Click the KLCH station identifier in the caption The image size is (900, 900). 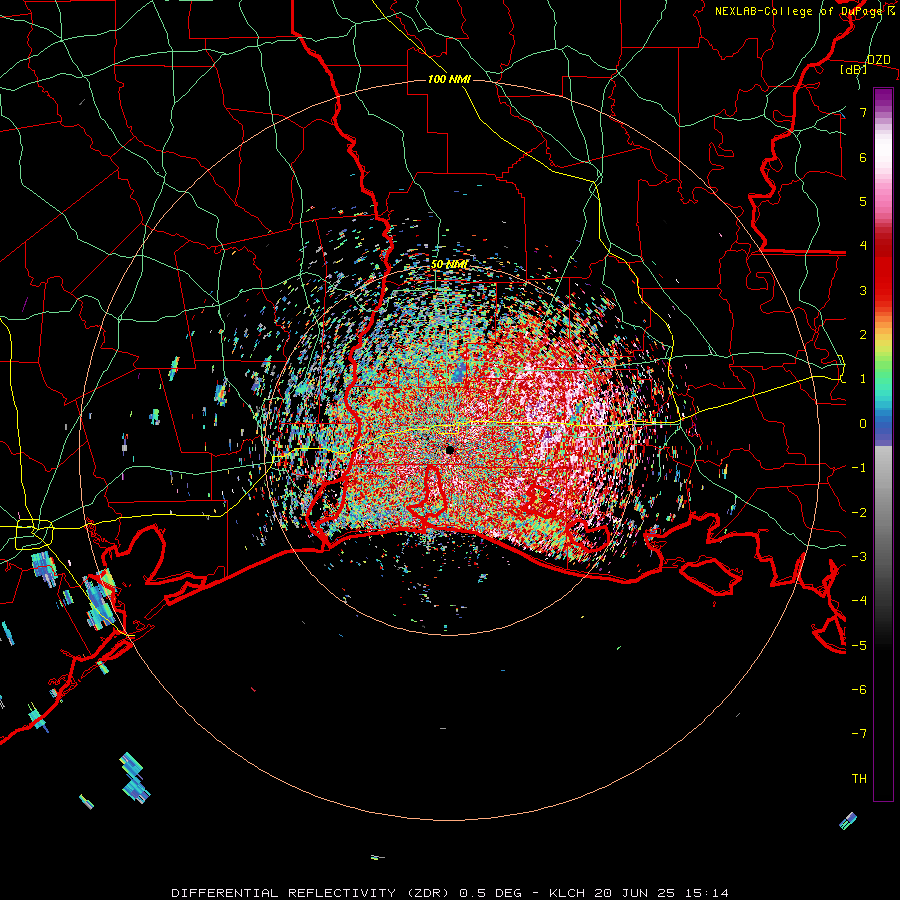[565, 893]
